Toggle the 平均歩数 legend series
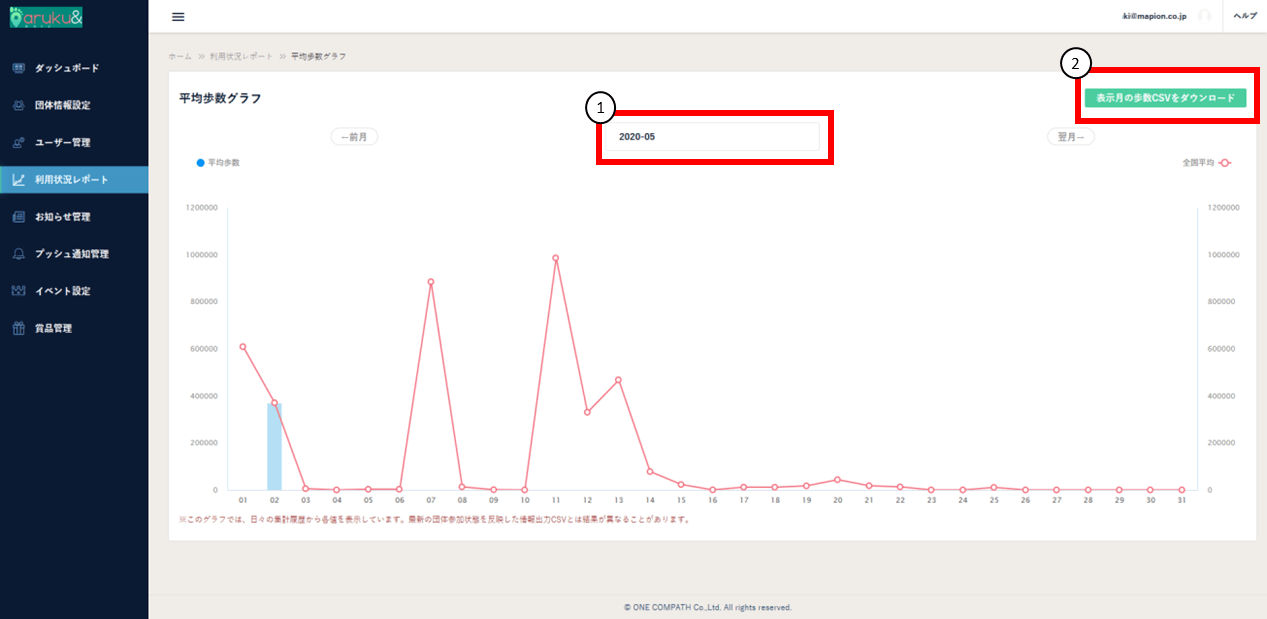The height and width of the screenshot is (619, 1267). click(218, 162)
